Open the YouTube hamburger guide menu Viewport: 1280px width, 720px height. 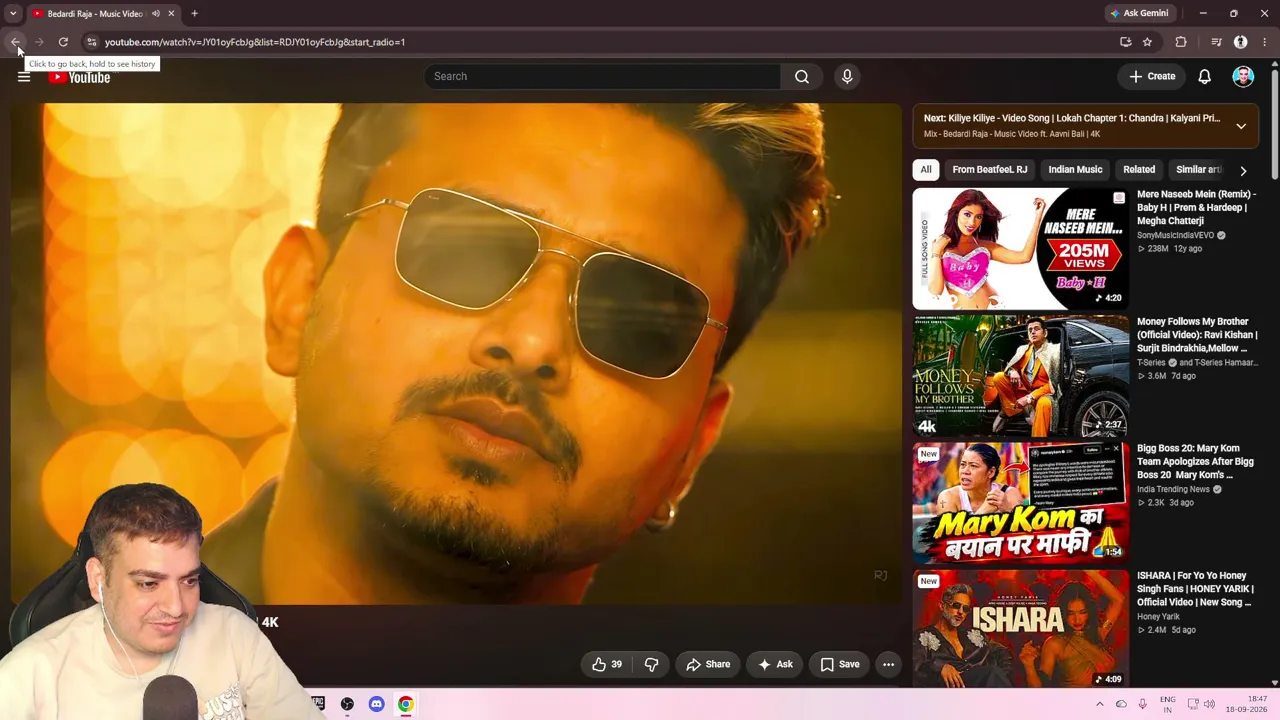pos(24,76)
